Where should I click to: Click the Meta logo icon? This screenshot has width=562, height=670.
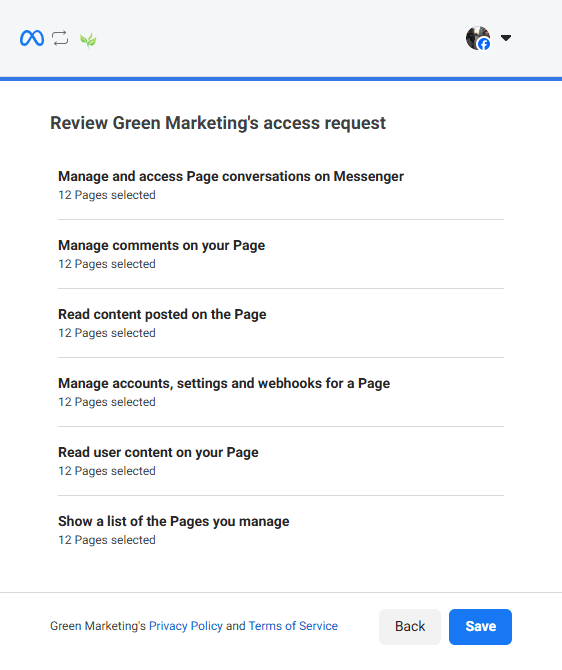32,38
